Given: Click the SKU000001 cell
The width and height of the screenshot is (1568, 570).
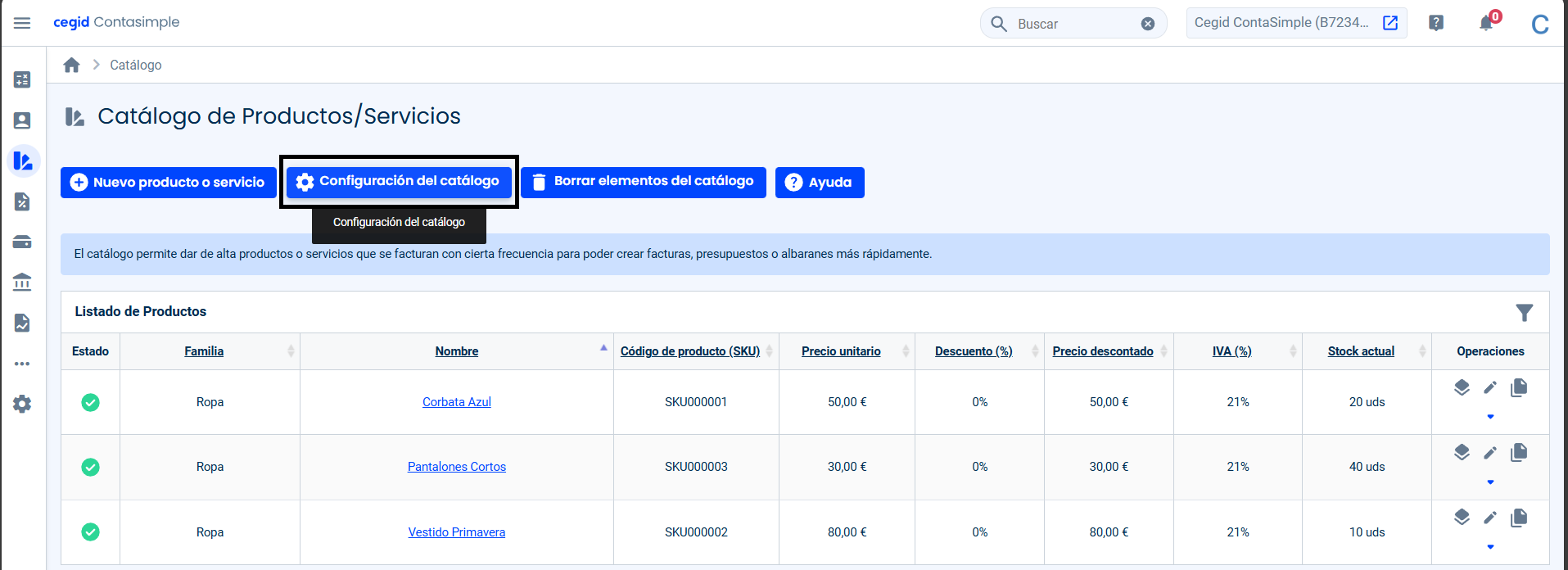Looking at the screenshot, I should pos(696,402).
